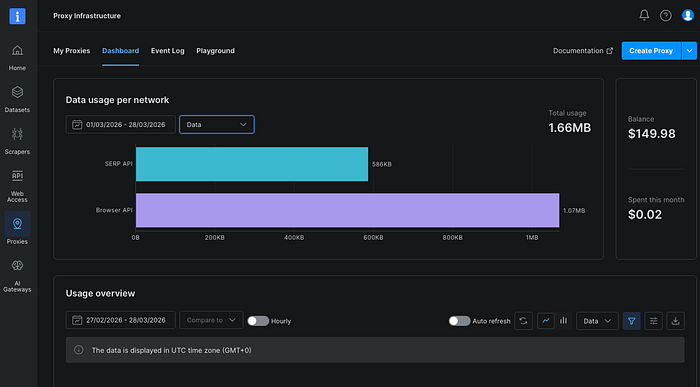Screen dimensions: 700x387
Task: Open the help question mark icon
Action: 666,16
